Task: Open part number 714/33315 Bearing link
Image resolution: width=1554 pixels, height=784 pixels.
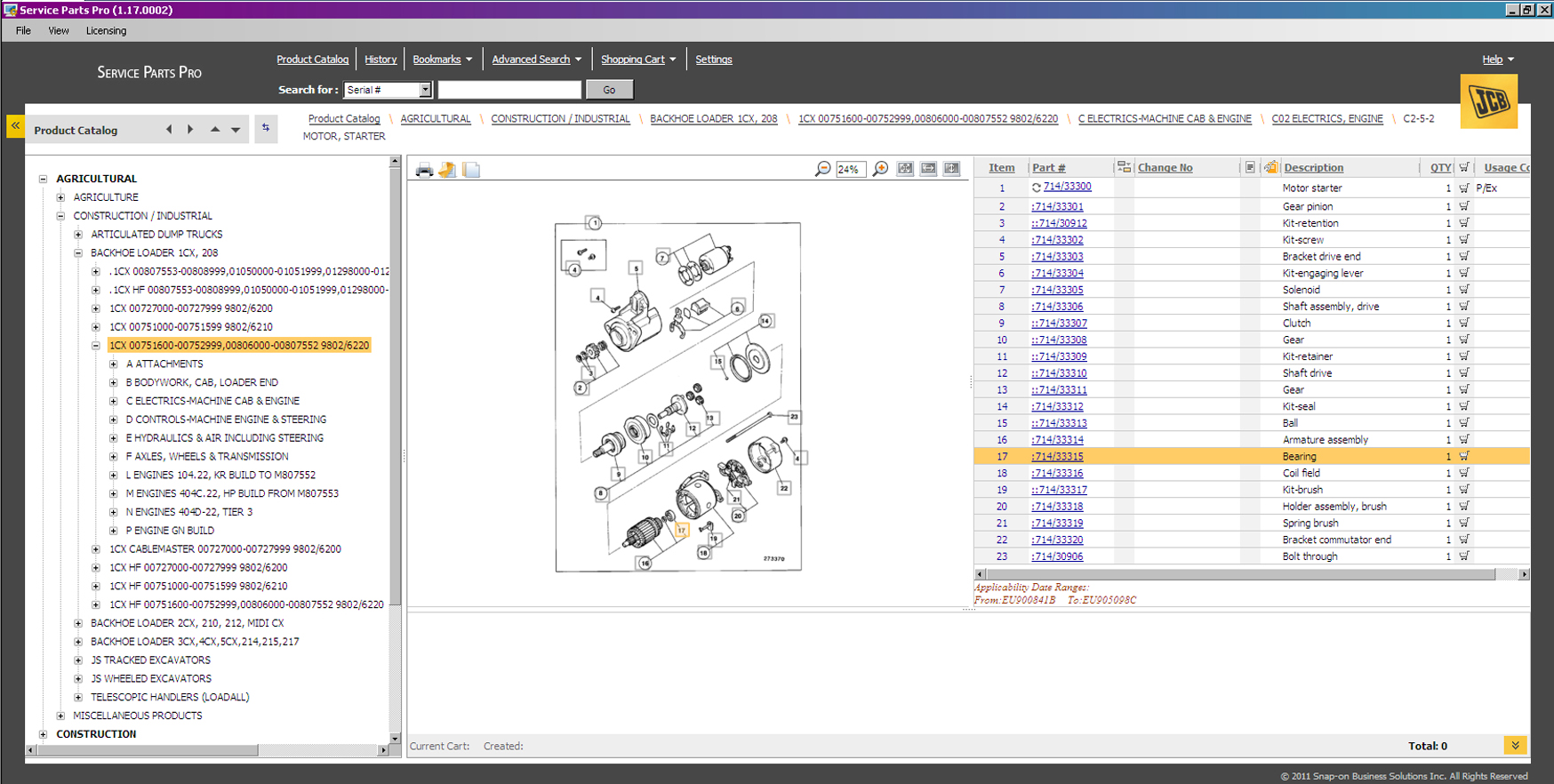Action: (1058, 457)
